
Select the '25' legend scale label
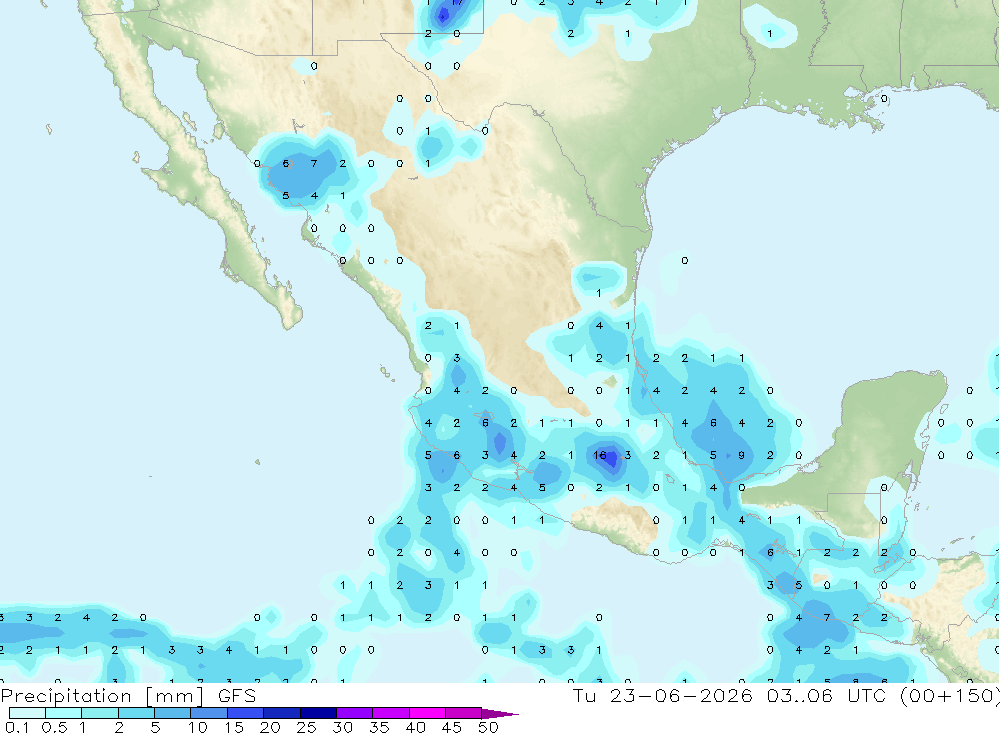pos(307,727)
